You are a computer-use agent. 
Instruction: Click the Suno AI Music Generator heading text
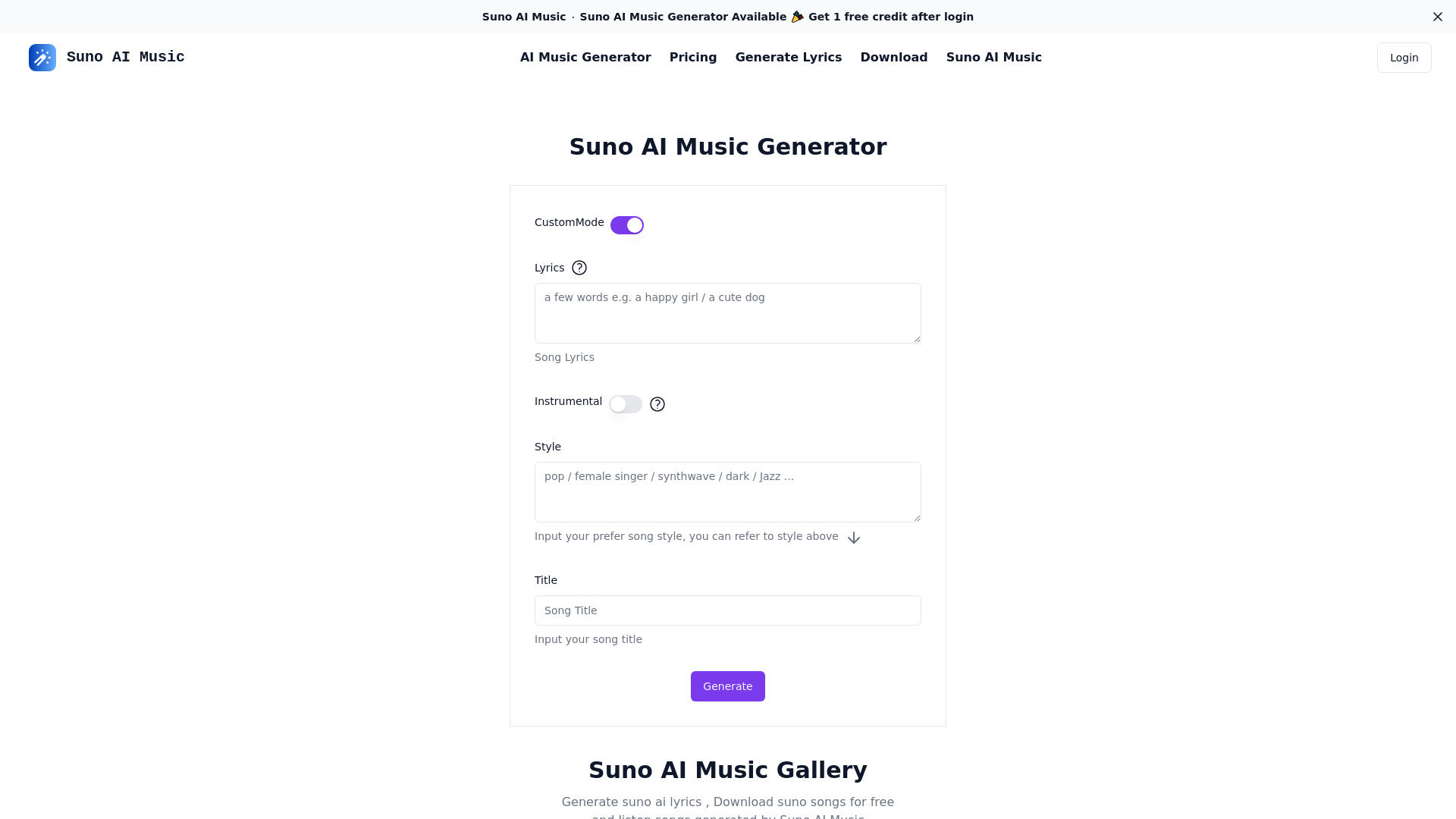pos(728,147)
